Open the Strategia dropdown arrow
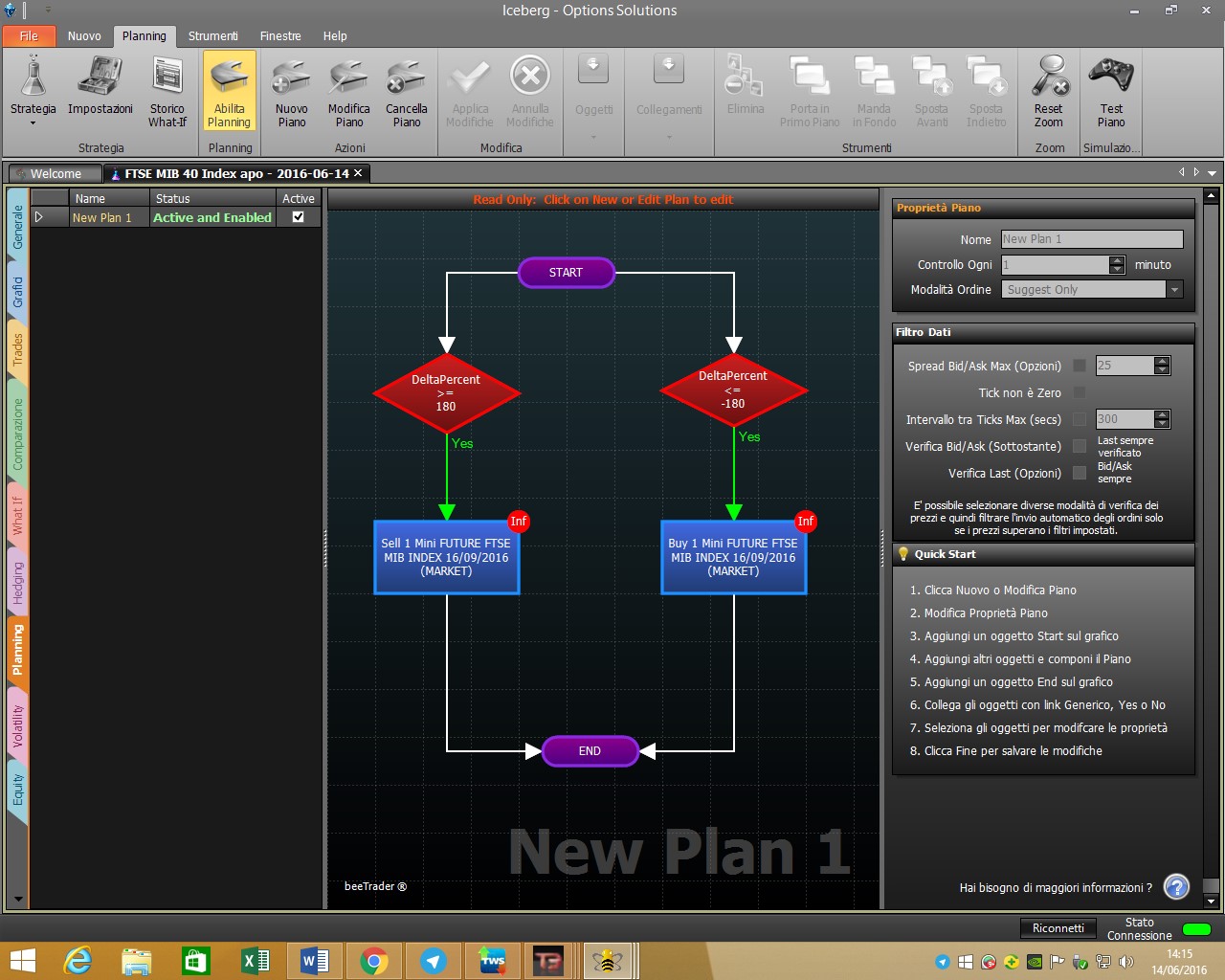This screenshot has width=1225, height=980. tap(33, 123)
